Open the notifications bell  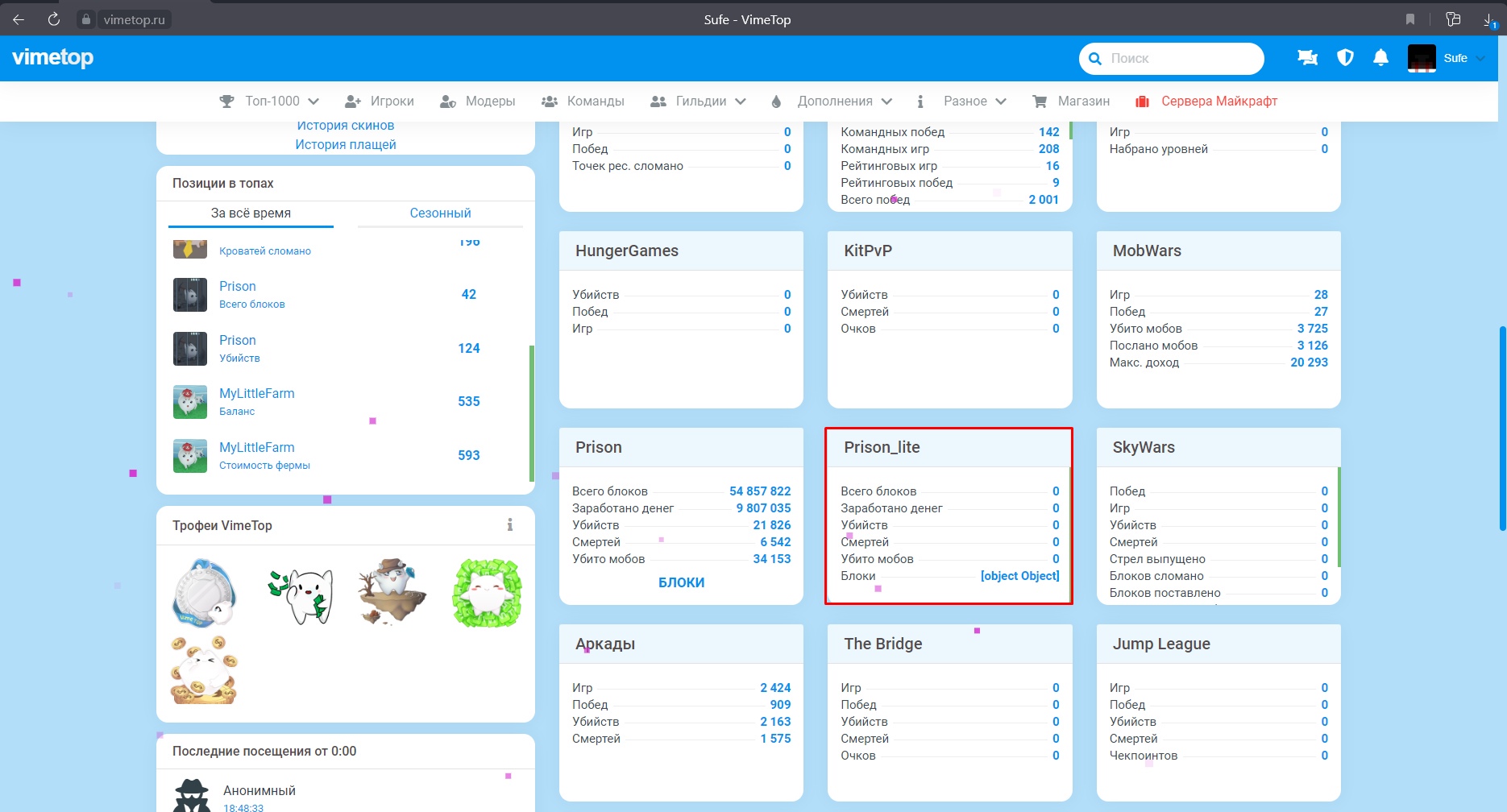click(1380, 58)
